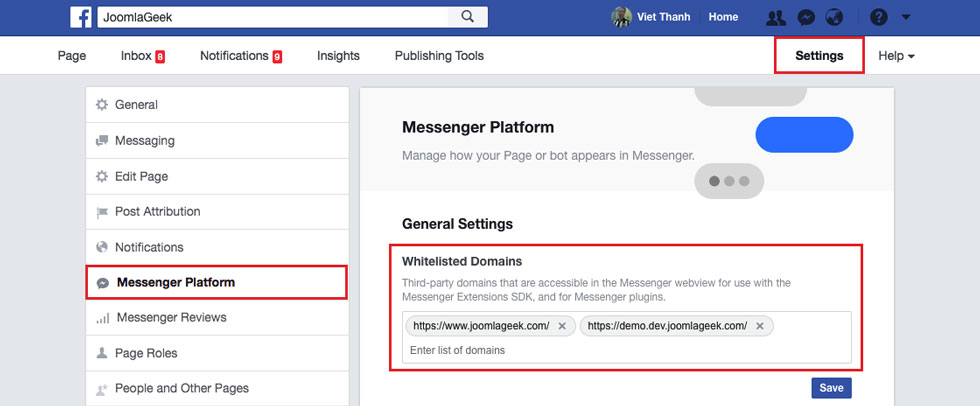Viewport: 980px width, 406px height.
Task: Click the Messenger Reviews bars icon
Action: (102, 318)
